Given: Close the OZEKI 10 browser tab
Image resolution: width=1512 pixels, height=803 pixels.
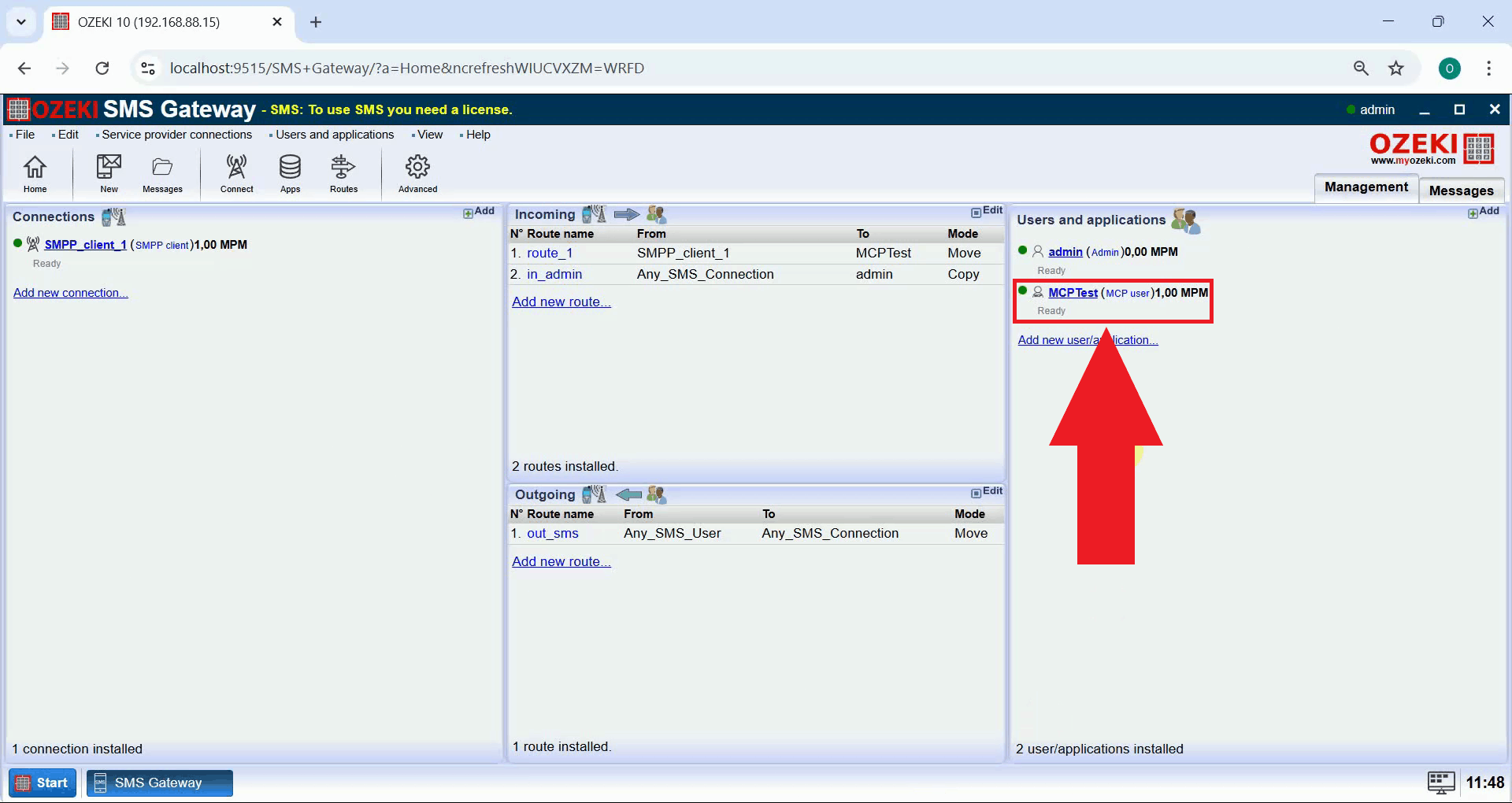Looking at the screenshot, I should pos(277,22).
